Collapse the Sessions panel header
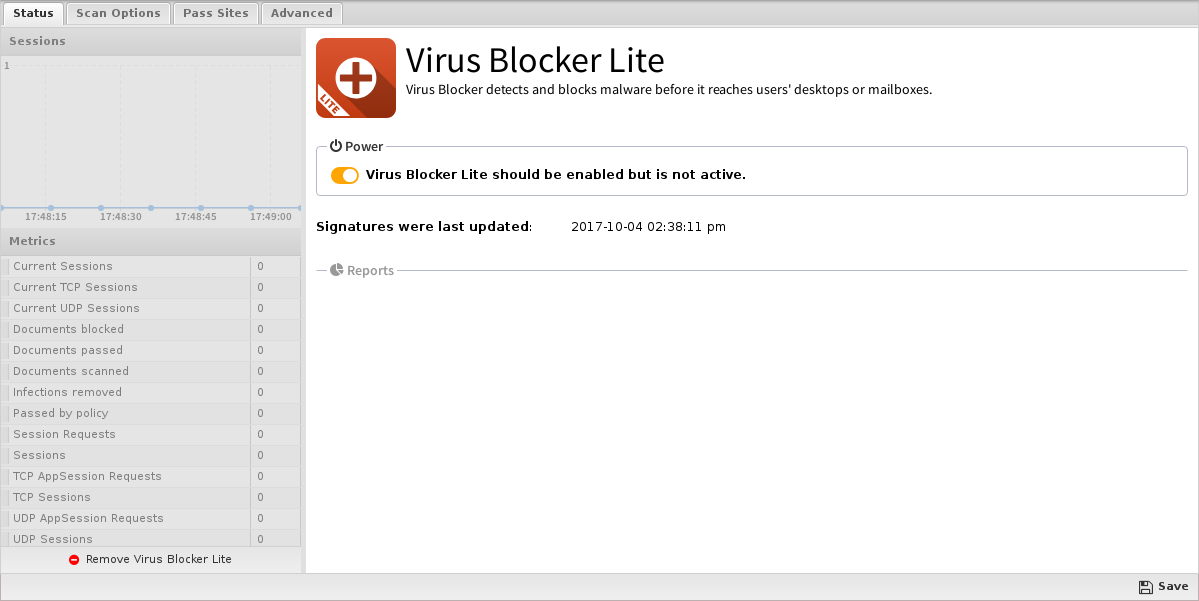Viewport: 1199px width, 601px height. [x=151, y=41]
